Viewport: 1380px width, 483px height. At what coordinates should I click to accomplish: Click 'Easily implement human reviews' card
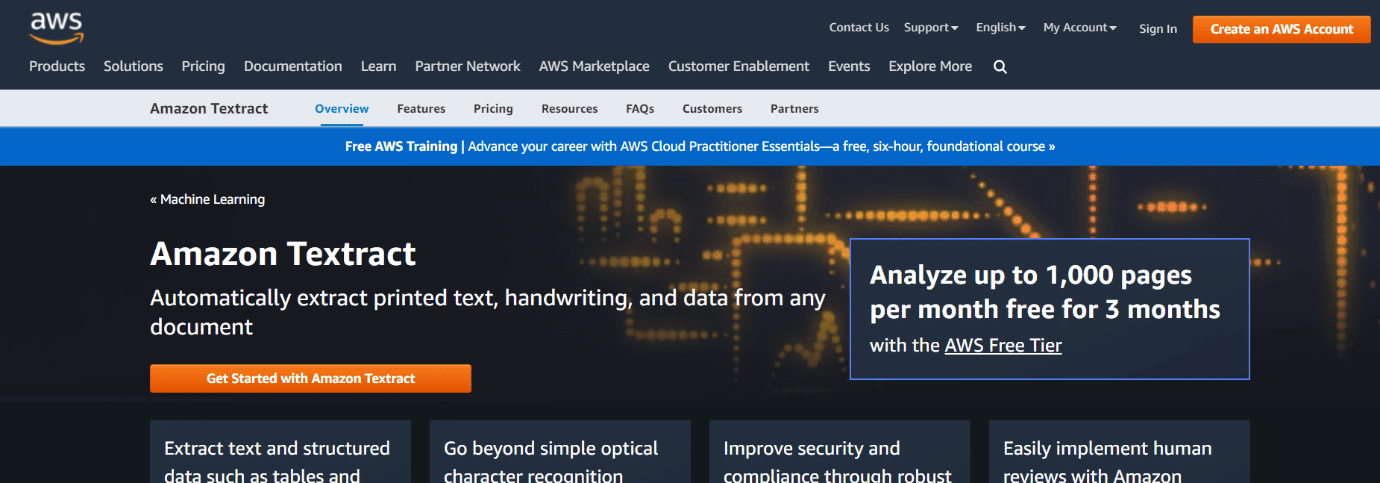(1119, 452)
